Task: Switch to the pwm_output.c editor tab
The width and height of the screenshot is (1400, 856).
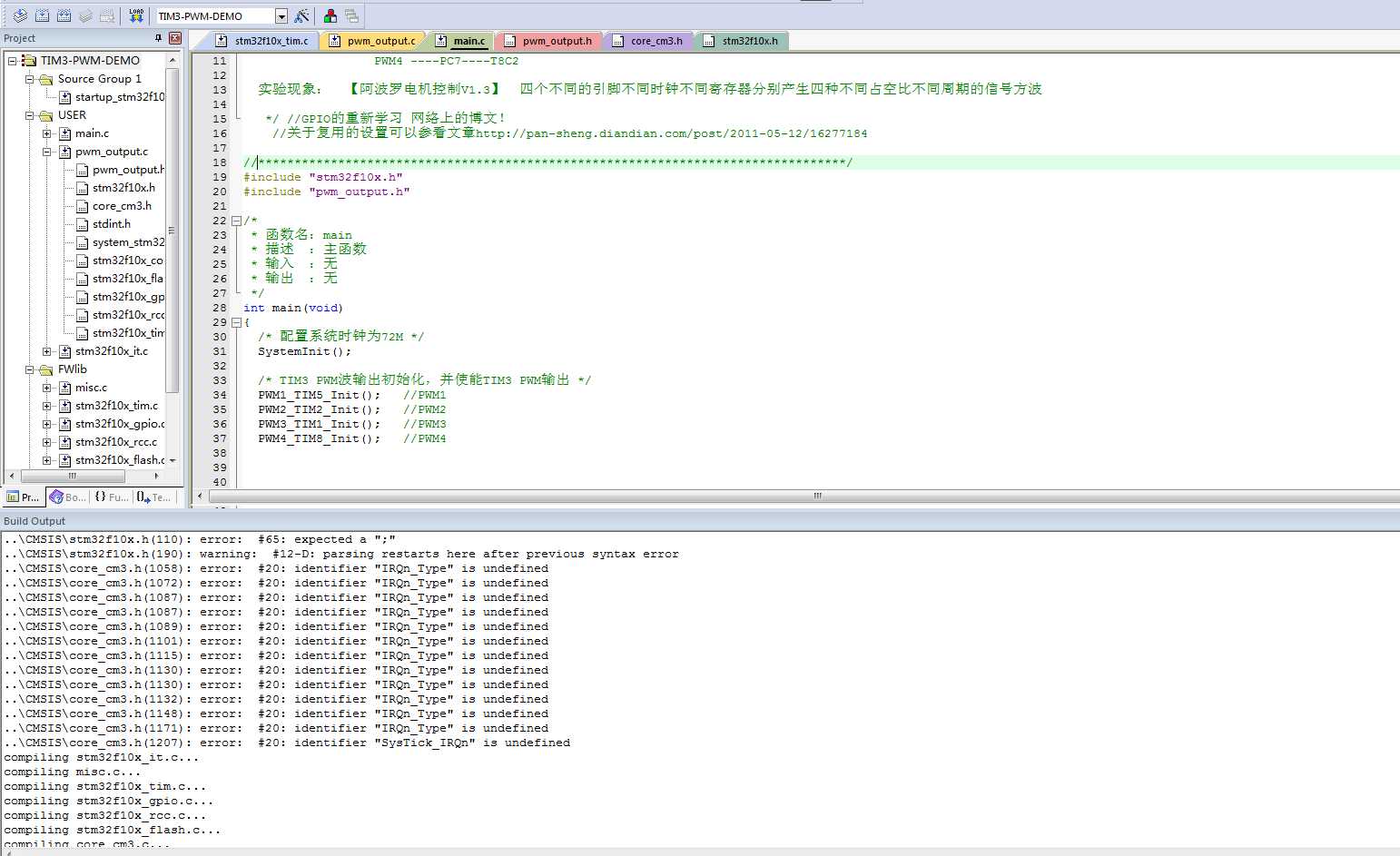Action: (x=374, y=41)
